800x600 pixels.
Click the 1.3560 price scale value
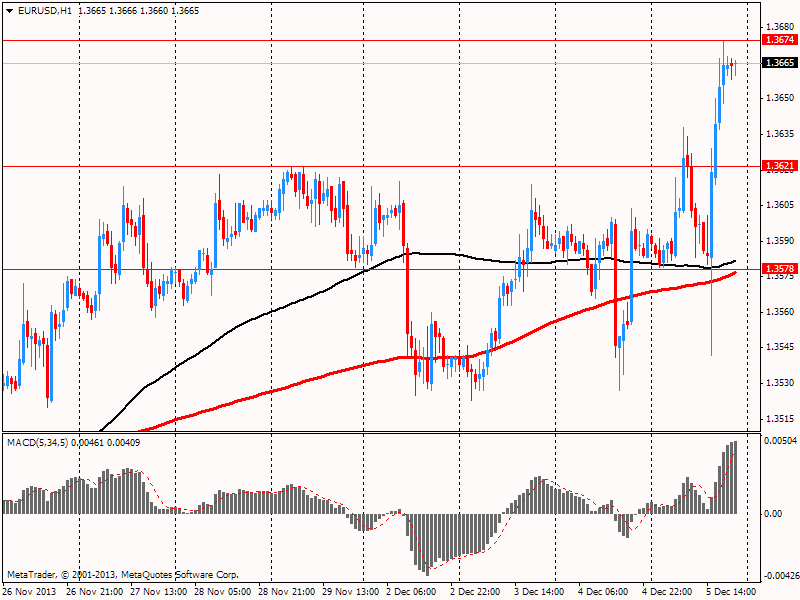pos(781,312)
